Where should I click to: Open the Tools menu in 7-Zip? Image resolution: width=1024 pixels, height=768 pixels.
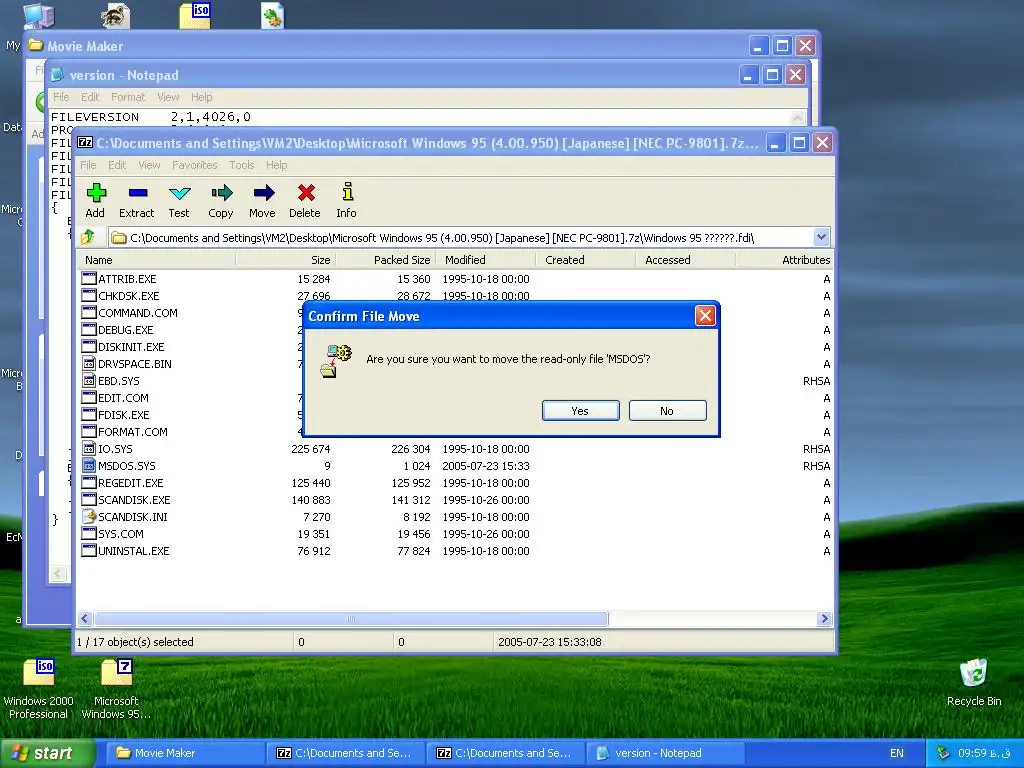242,165
